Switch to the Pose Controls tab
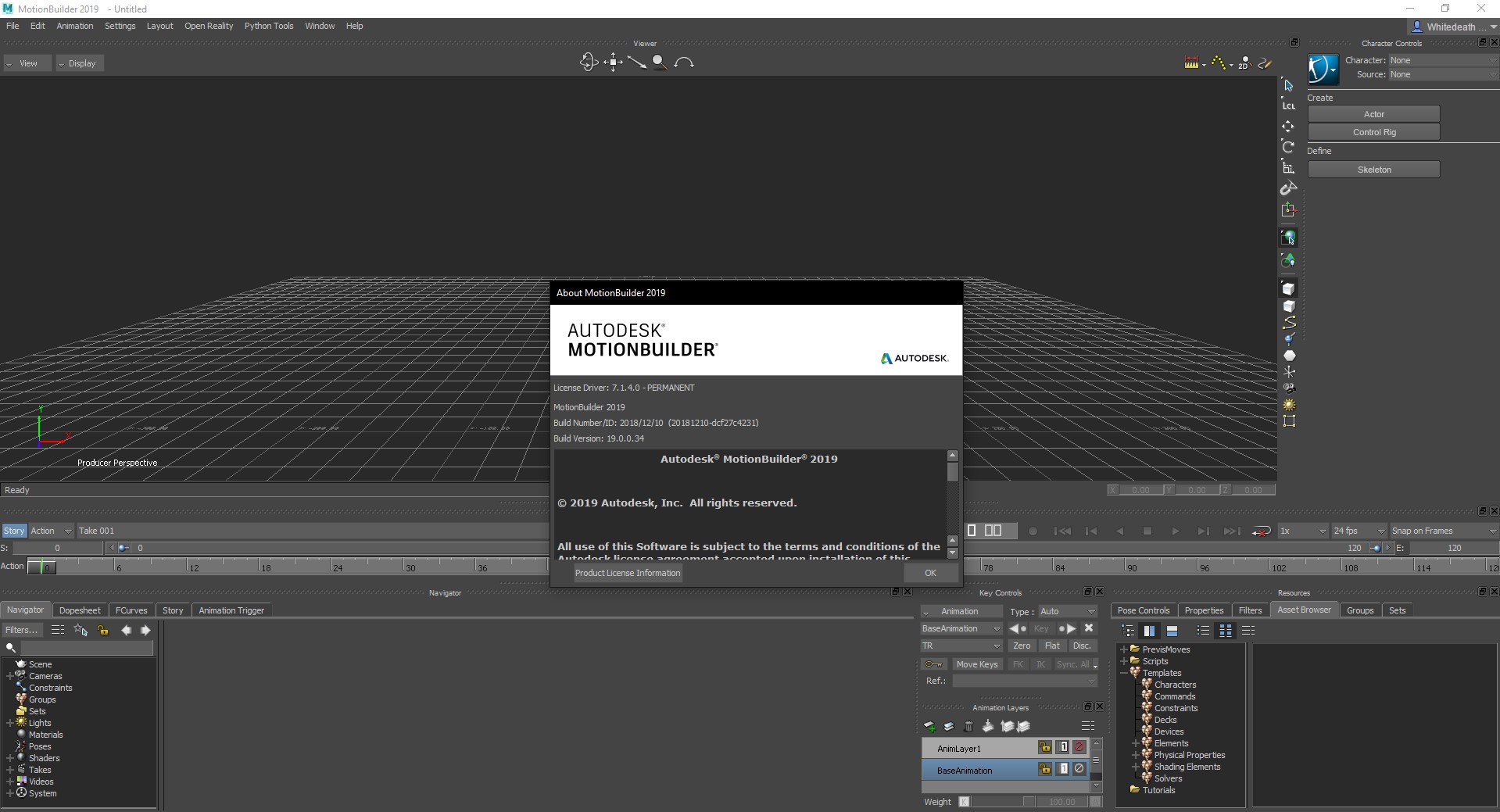The height and width of the screenshot is (812, 1500). coord(1144,610)
